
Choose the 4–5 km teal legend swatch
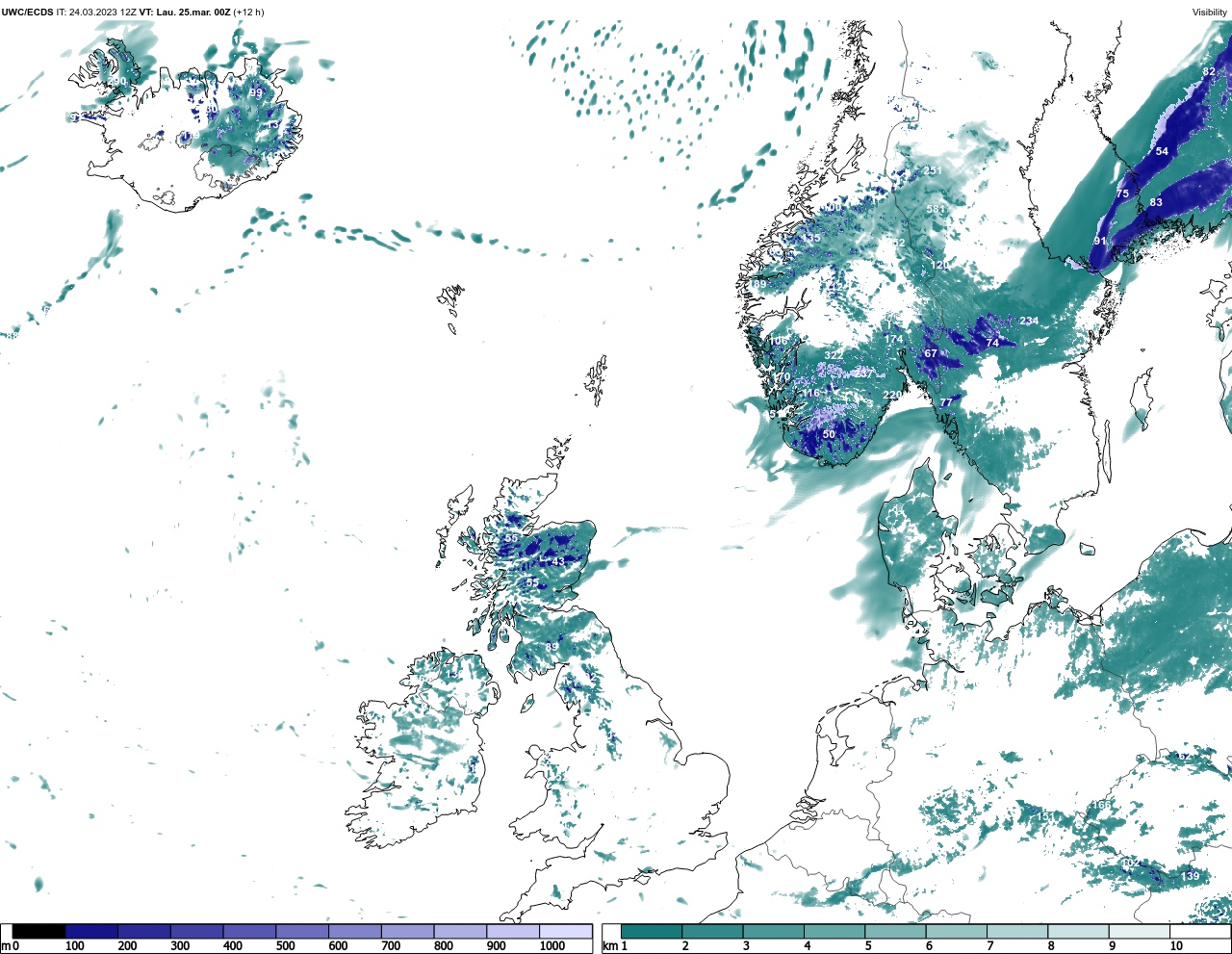tap(834, 932)
